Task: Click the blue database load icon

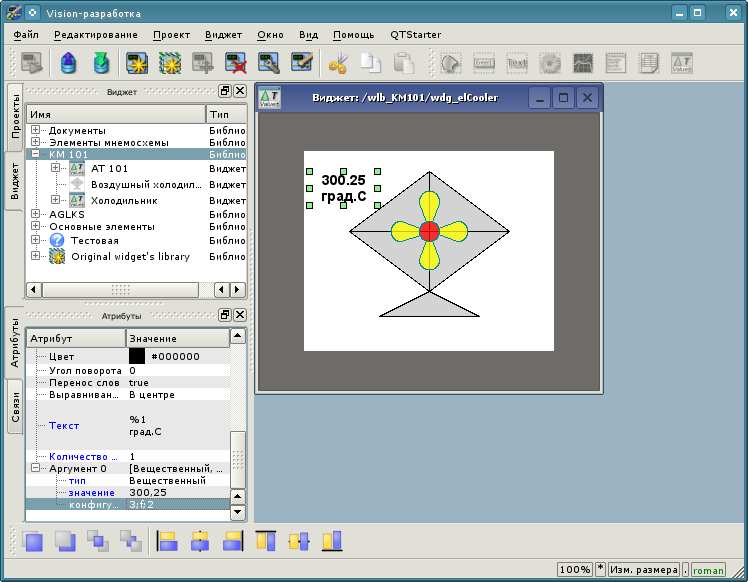Action: 68,64
